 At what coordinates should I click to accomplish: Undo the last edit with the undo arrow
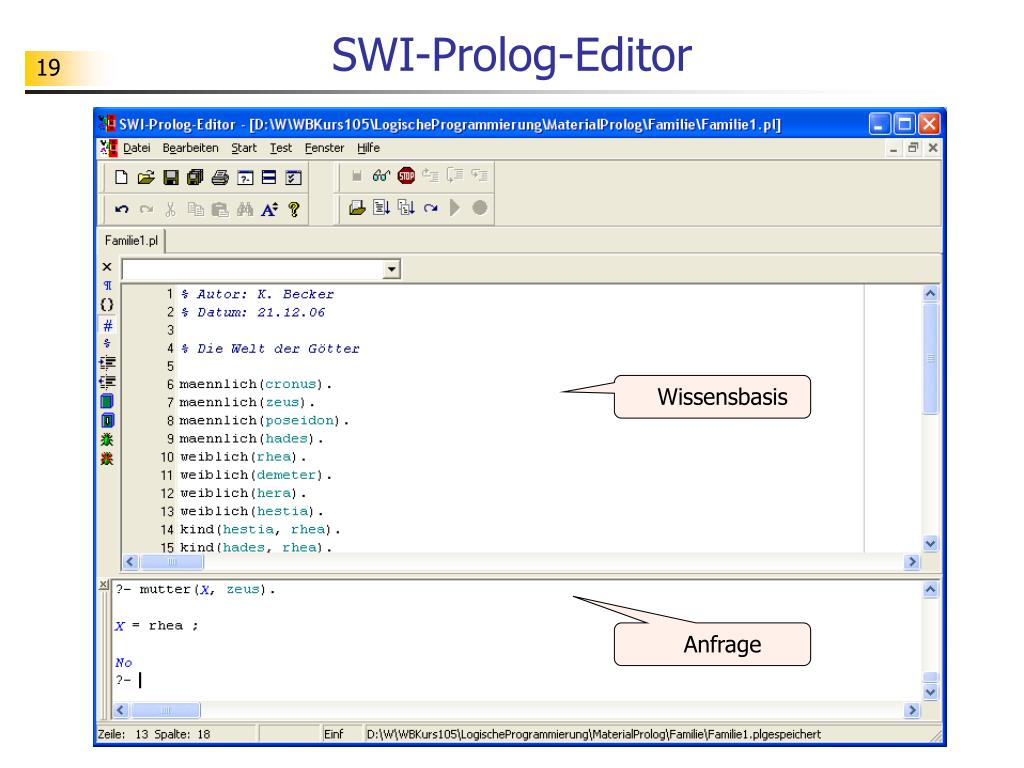coord(121,209)
